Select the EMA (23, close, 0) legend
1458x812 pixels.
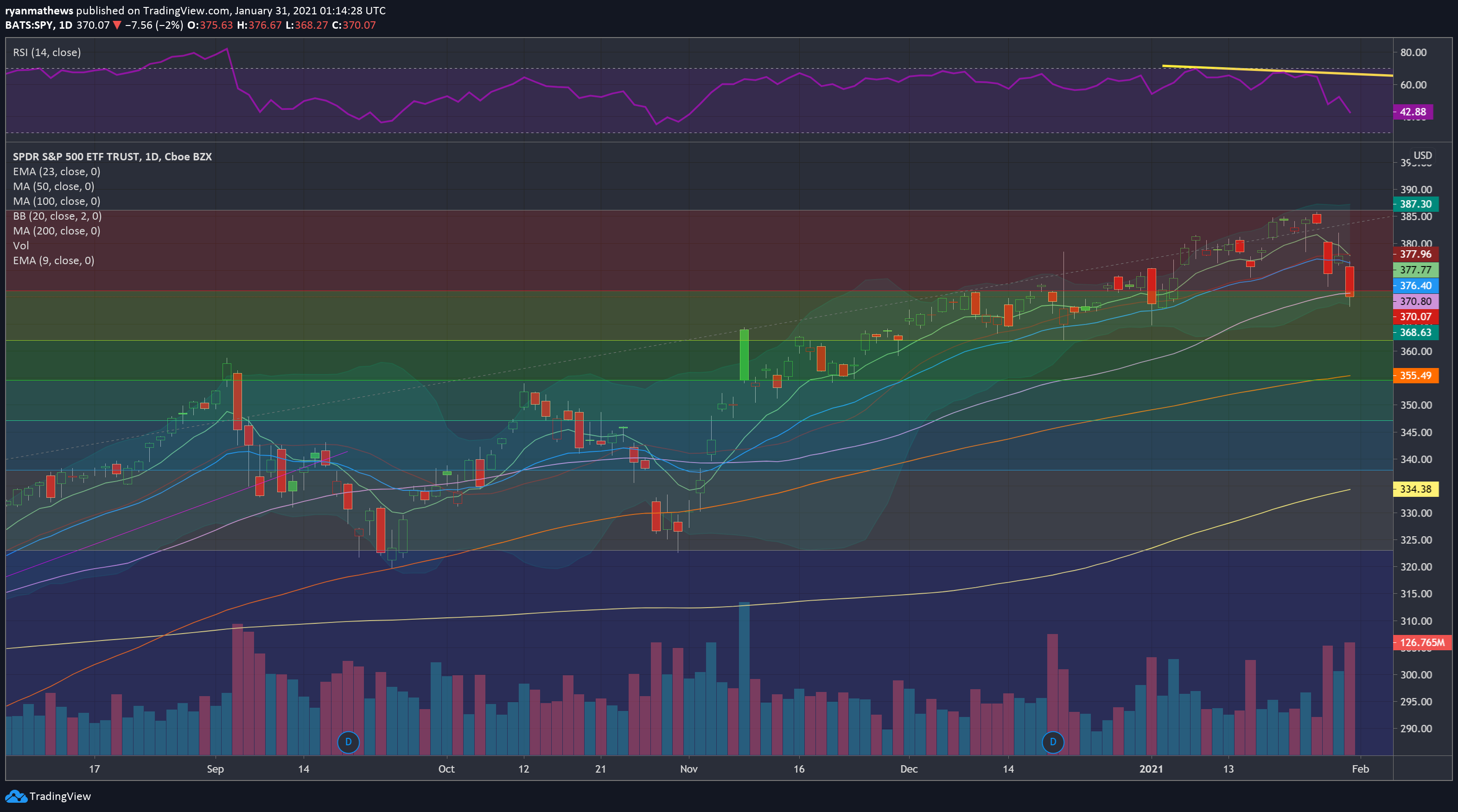(57, 171)
